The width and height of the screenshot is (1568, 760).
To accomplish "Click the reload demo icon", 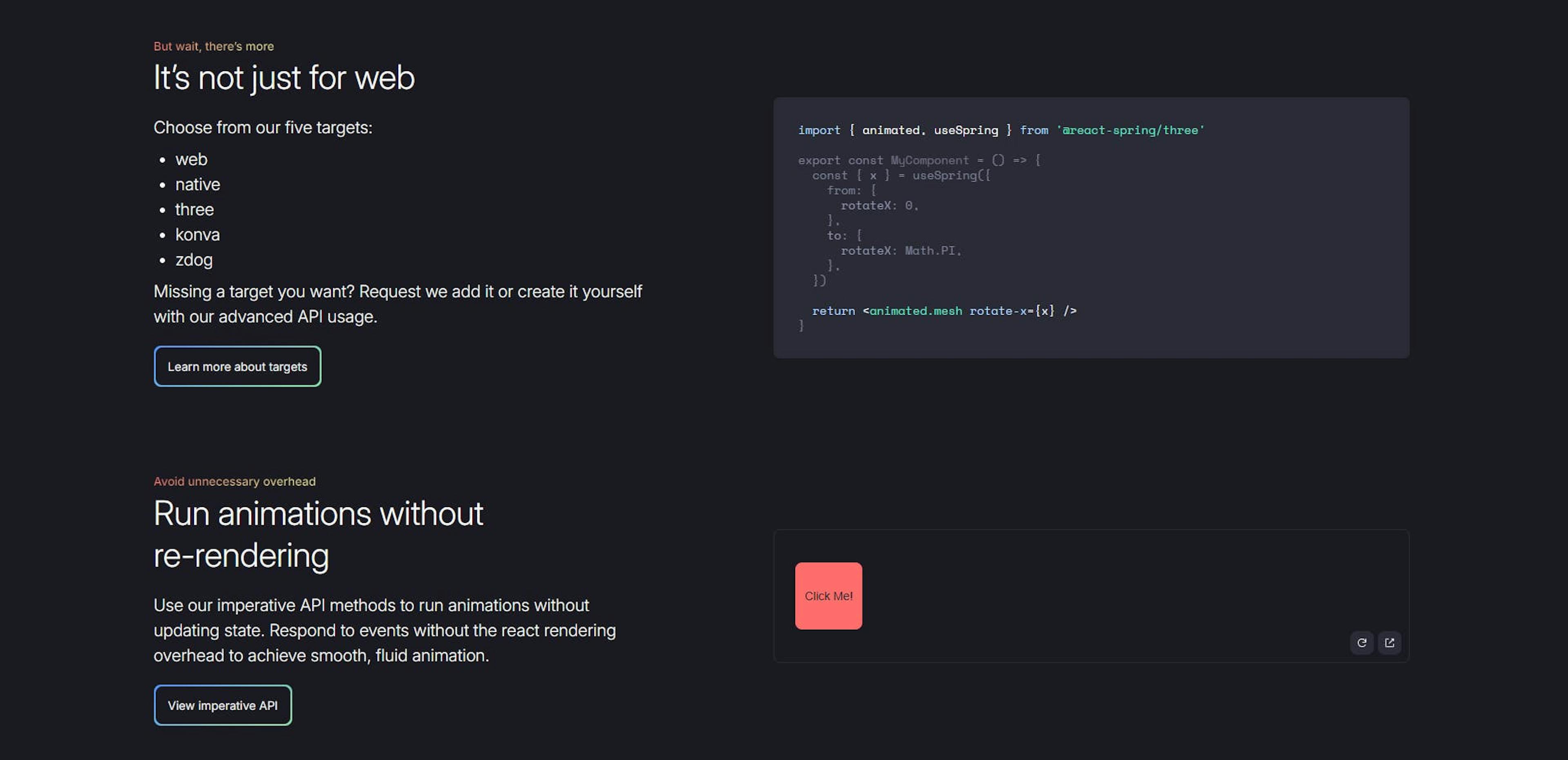I will point(1362,642).
